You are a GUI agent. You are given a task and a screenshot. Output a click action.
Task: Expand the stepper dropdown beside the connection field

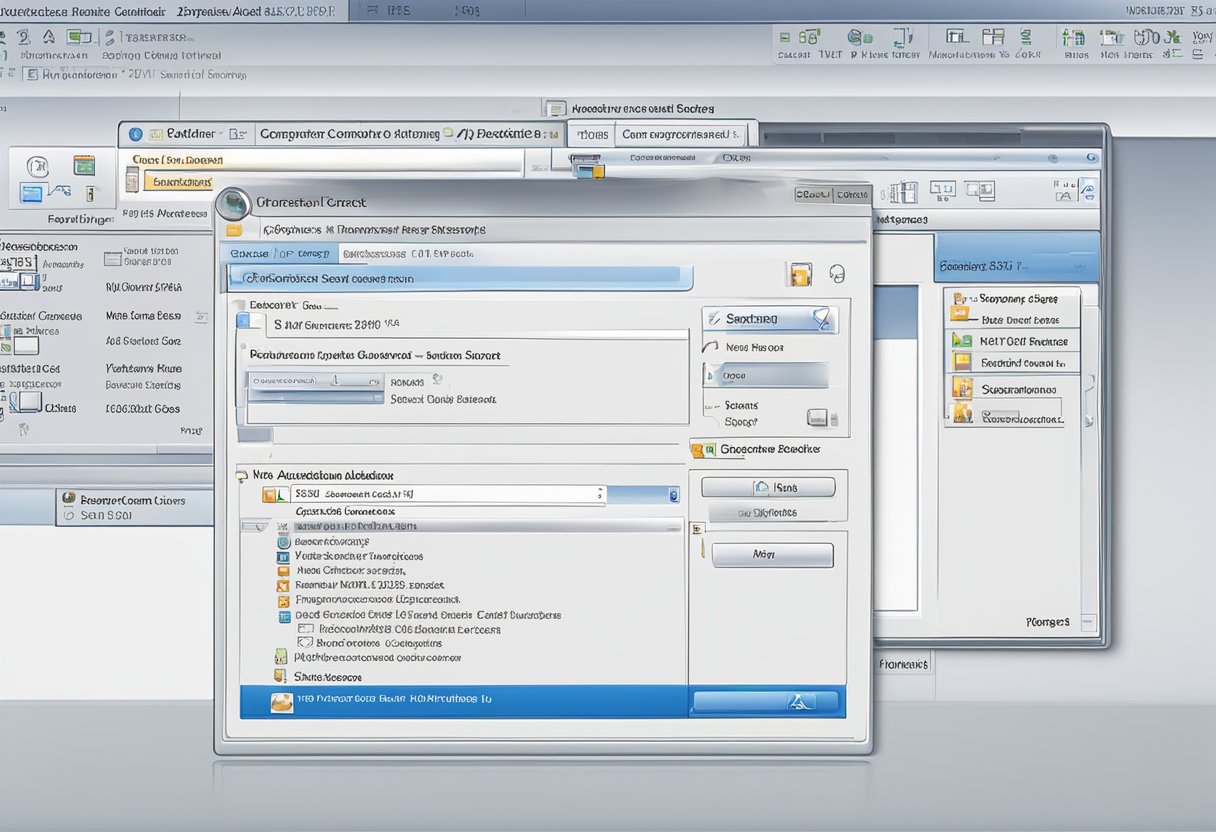[599, 493]
